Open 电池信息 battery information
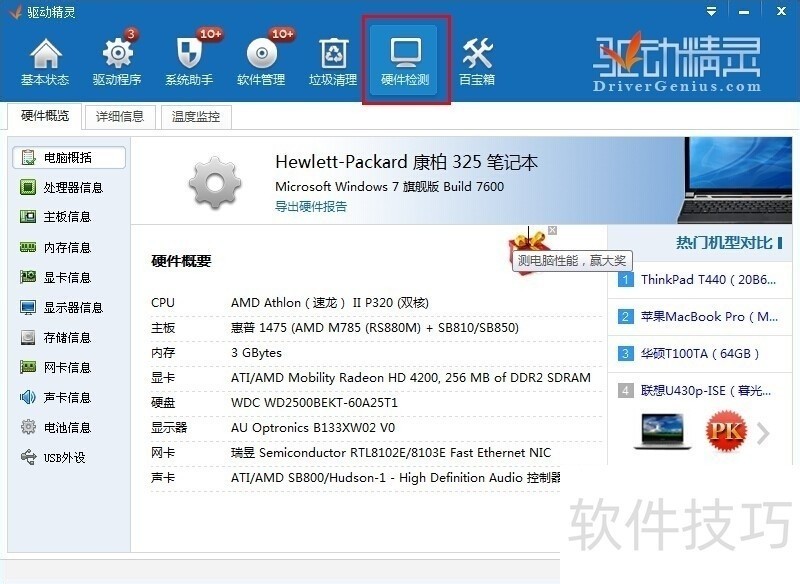Image resolution: width=800 pixels, height=584 pixels. pyautogui.click(x=62, y=427)
